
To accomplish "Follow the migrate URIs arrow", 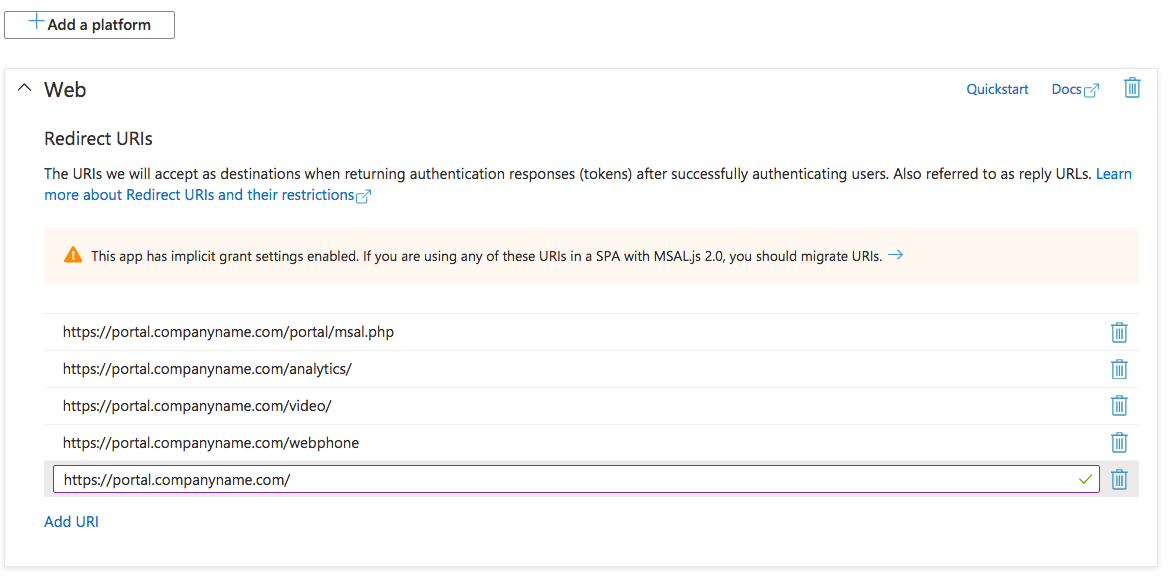I will click(896, 255).
